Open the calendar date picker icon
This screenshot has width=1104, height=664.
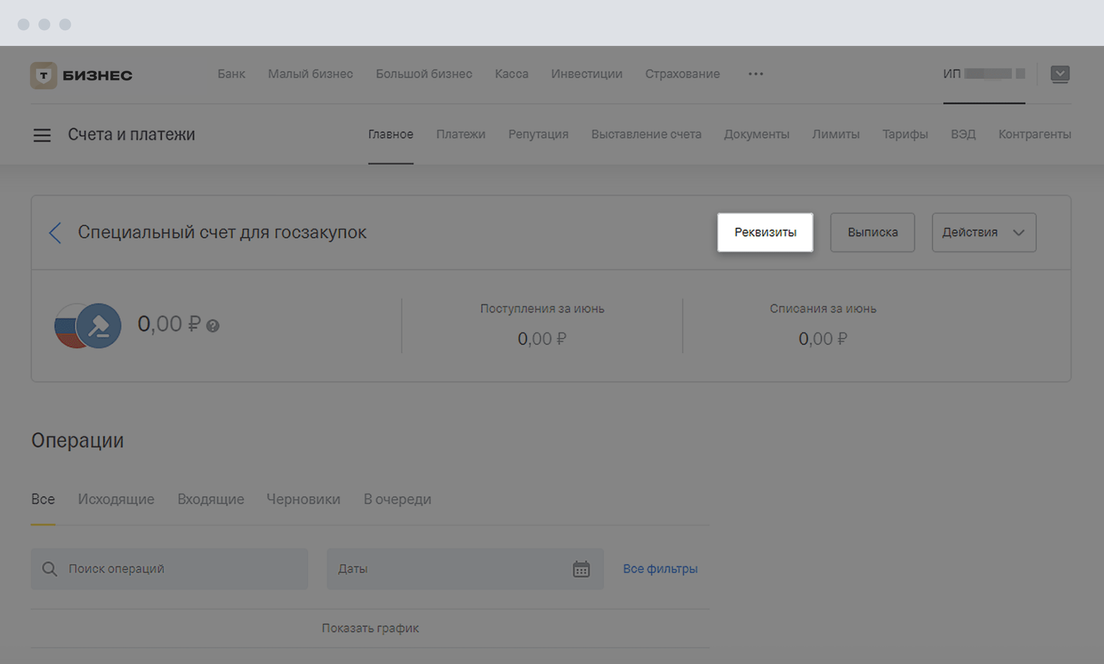coord(581,569)
